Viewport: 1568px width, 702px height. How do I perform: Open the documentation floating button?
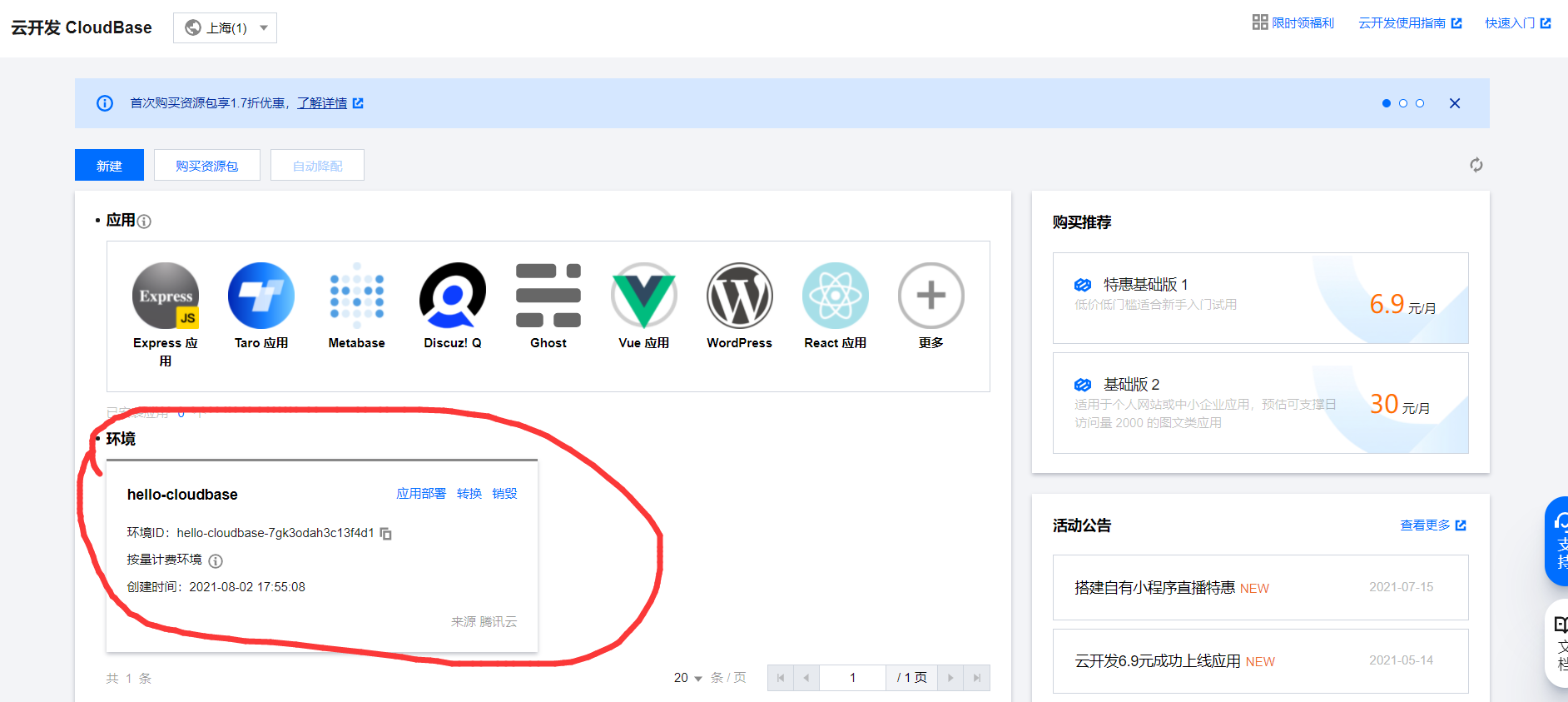tap(1557, 643)
